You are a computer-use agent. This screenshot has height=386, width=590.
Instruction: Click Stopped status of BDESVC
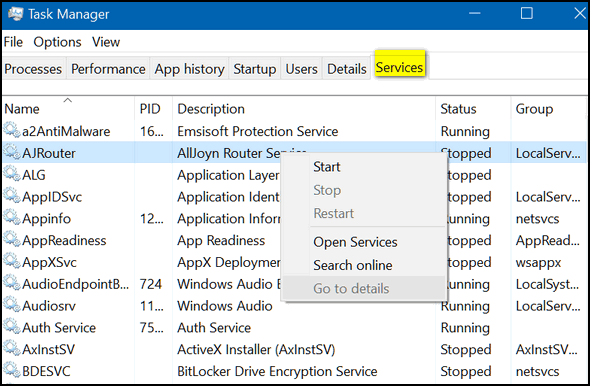[x=466, y=371]
